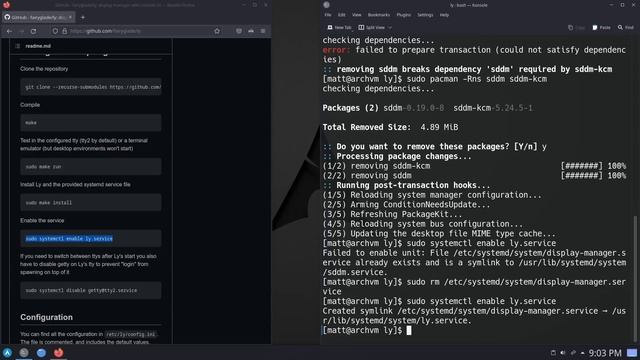Maximize the Konsole window
This screenshot has height=360, width=640.
[622, 5]
